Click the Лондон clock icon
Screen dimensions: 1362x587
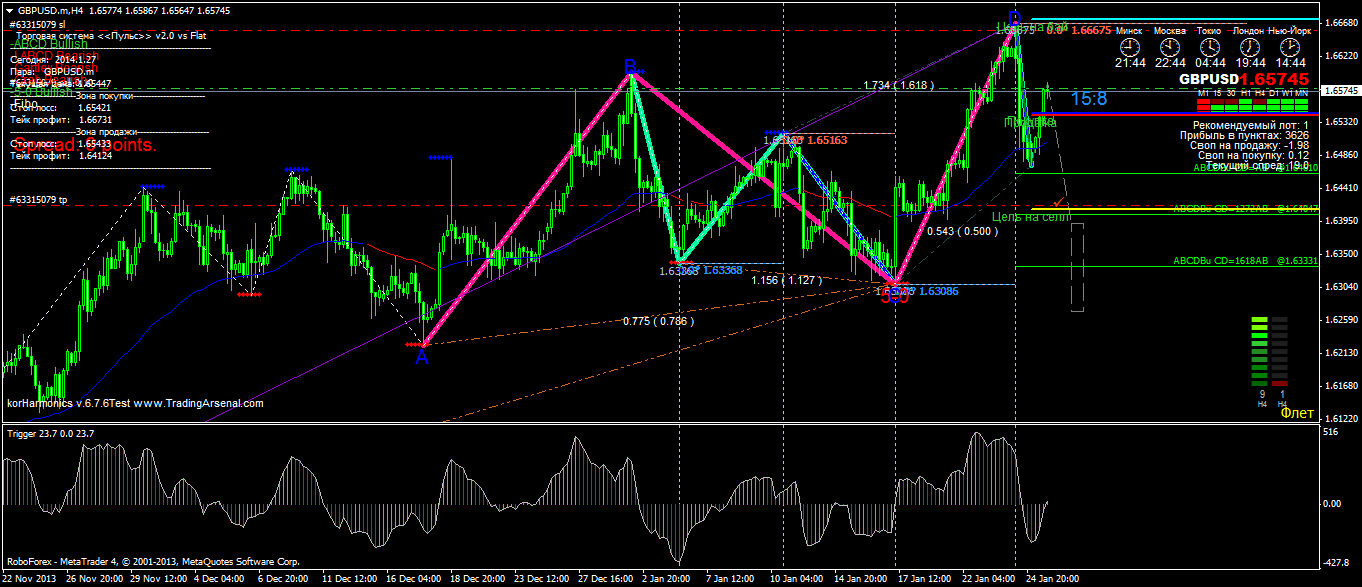[x=1248, y=47]
